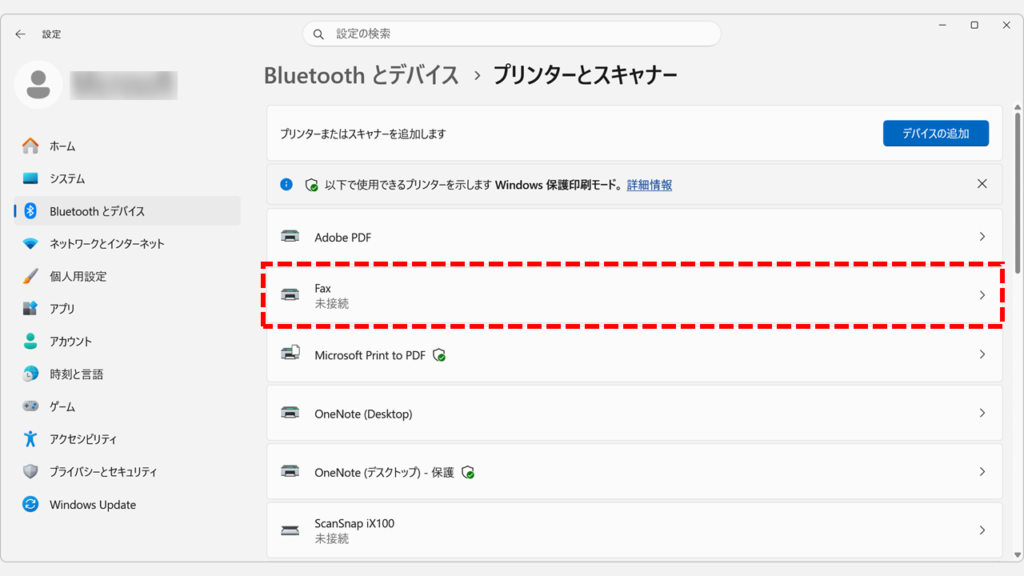Click the System monitor icon
Viewport: 1024px width, 576px height.
(30, 178)
